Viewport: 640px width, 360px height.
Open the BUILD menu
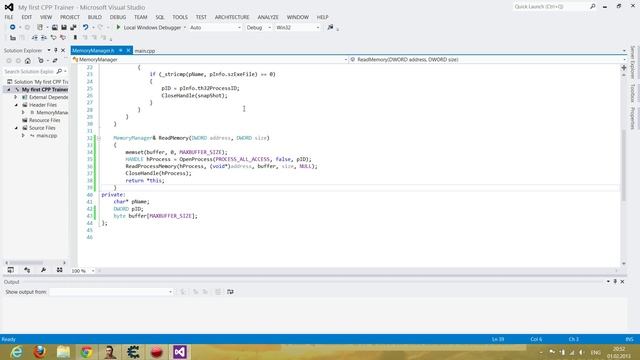coord(95,17)
